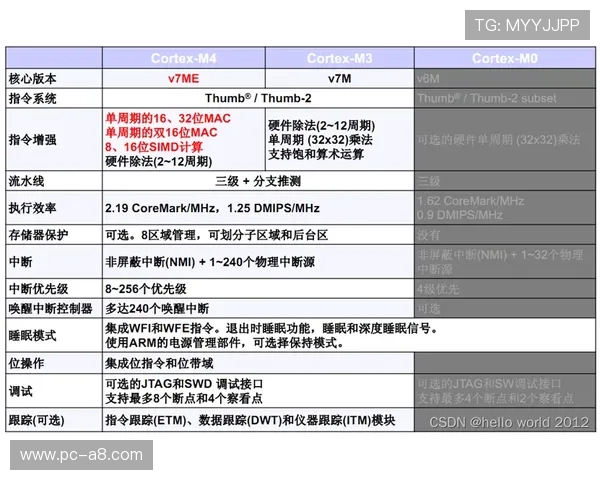
Task: Click the Cortex-M0 column header
Action: tap(505, 58)
